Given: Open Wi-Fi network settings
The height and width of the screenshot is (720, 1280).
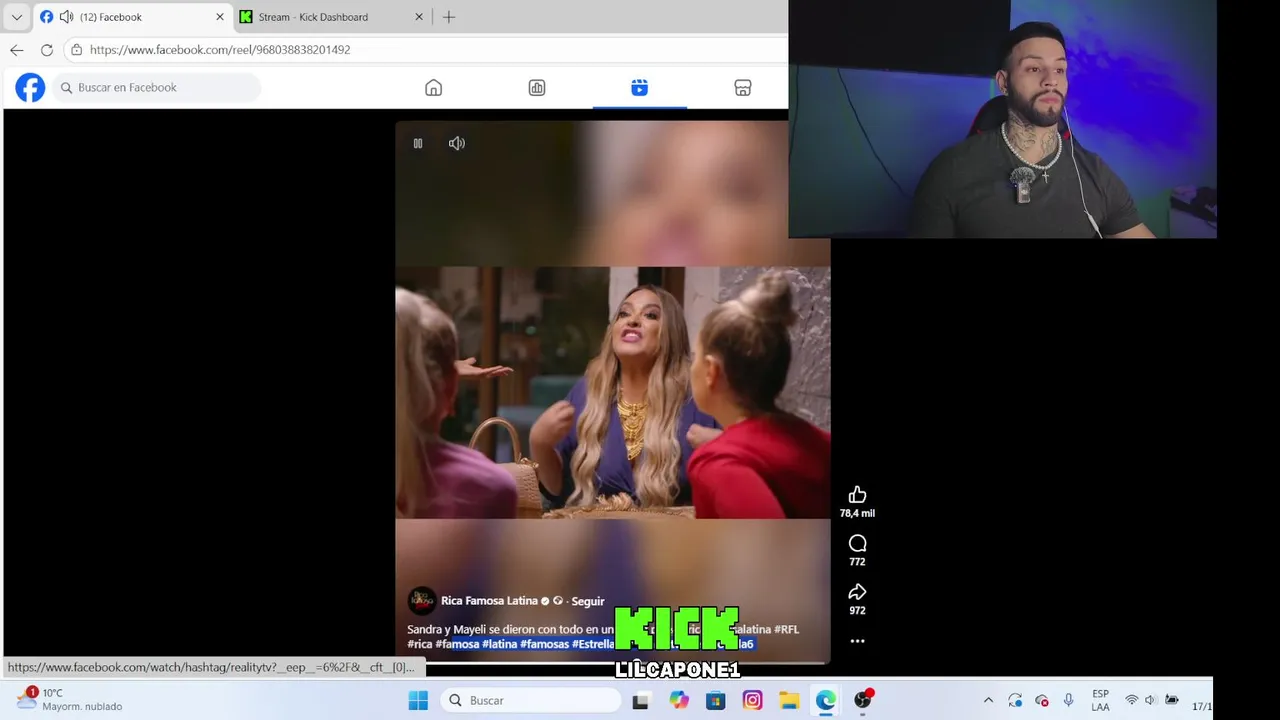Looking at the screenshot, I should [x=1132, y=701].
